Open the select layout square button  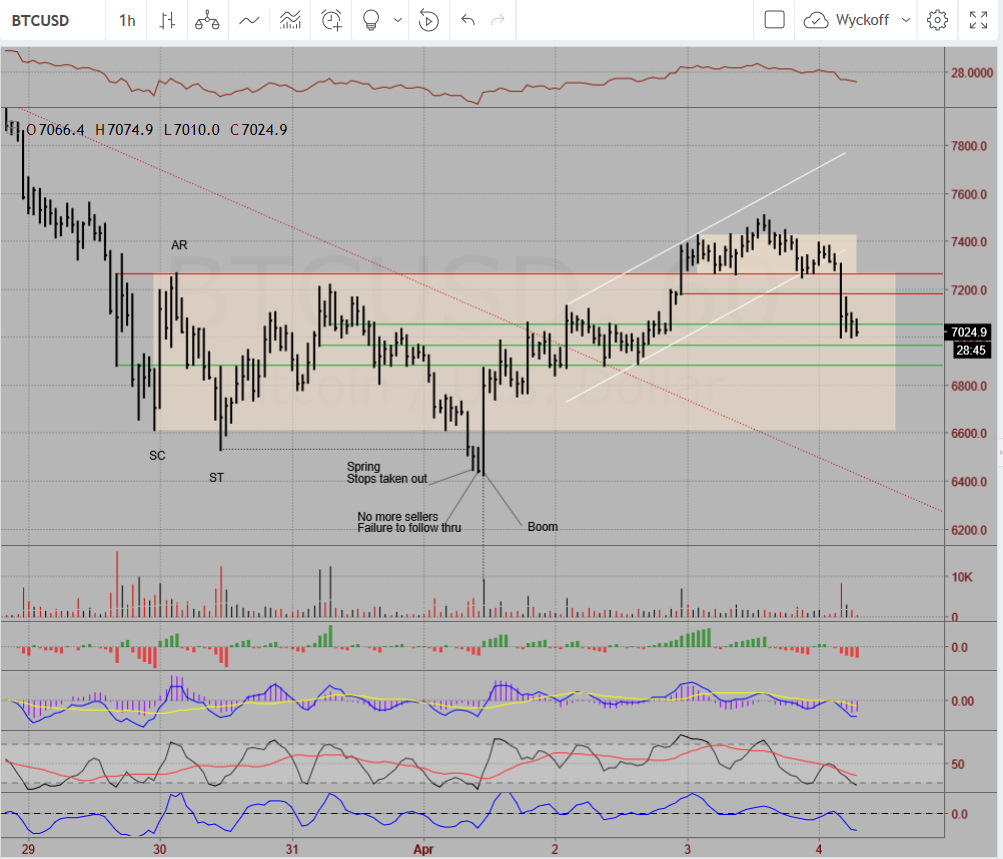[x=774, y=20]
